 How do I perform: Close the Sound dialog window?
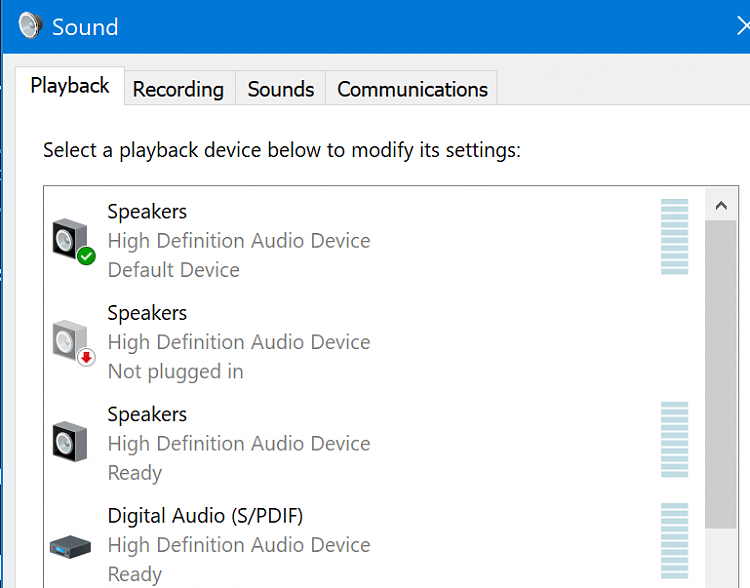pos(742,26)
